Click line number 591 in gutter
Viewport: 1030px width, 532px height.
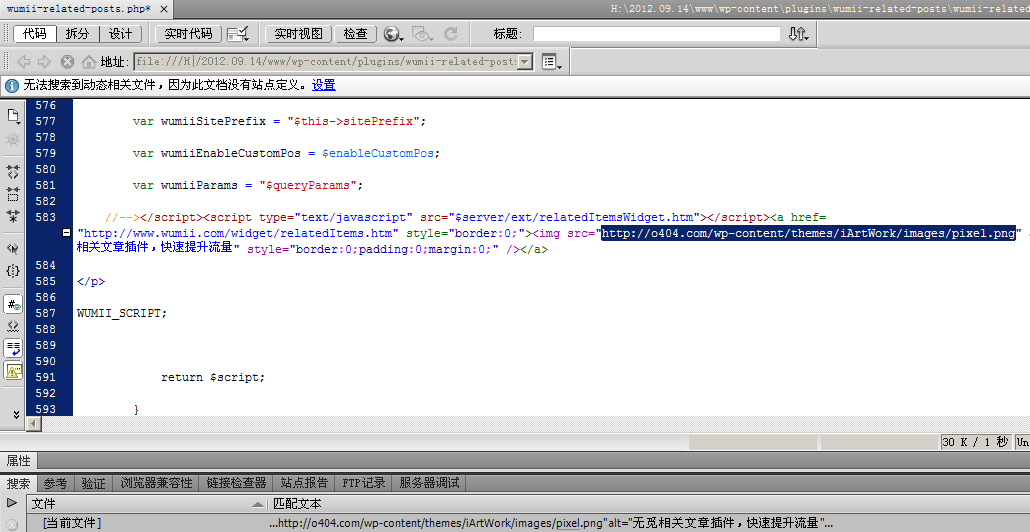pos(45,377)
